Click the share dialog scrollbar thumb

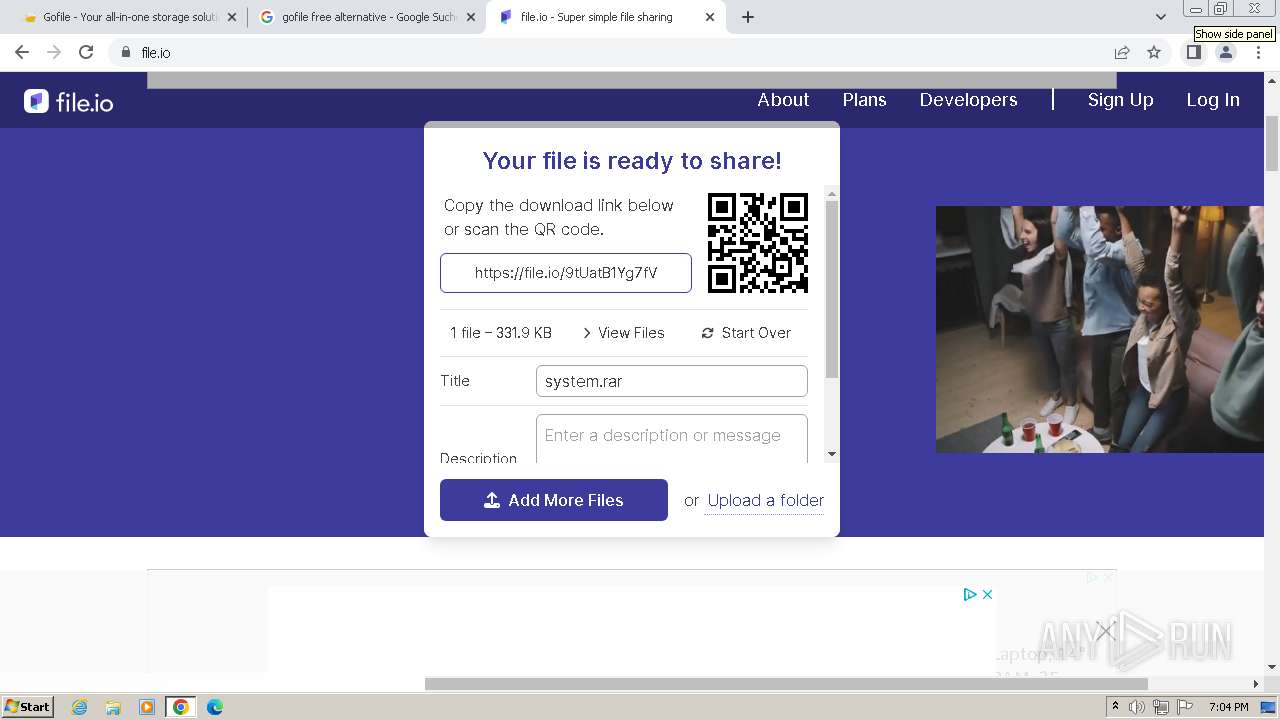click(831, 289)
